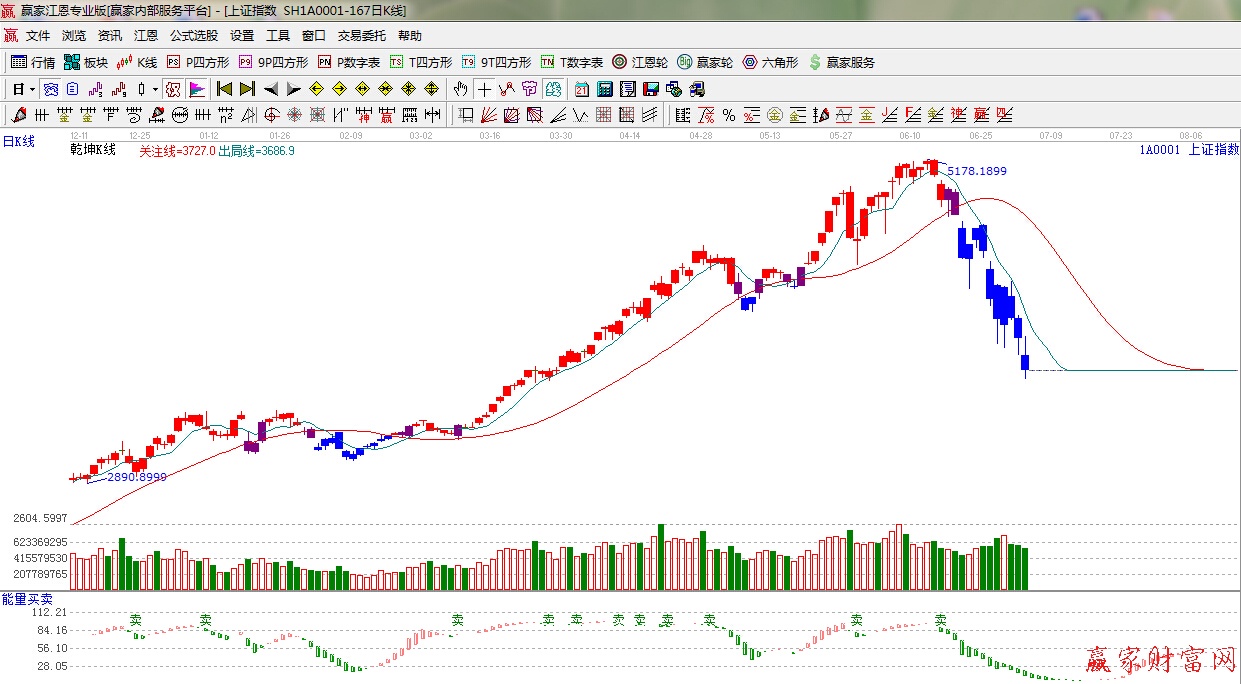This screenshot has height=684, width=1241.
Task: Open the calculator icon in toolbar
Action: [x=604, y=89]
